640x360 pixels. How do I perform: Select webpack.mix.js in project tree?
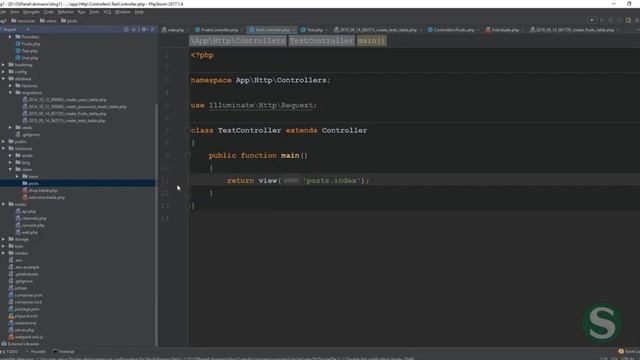point(26,337)
